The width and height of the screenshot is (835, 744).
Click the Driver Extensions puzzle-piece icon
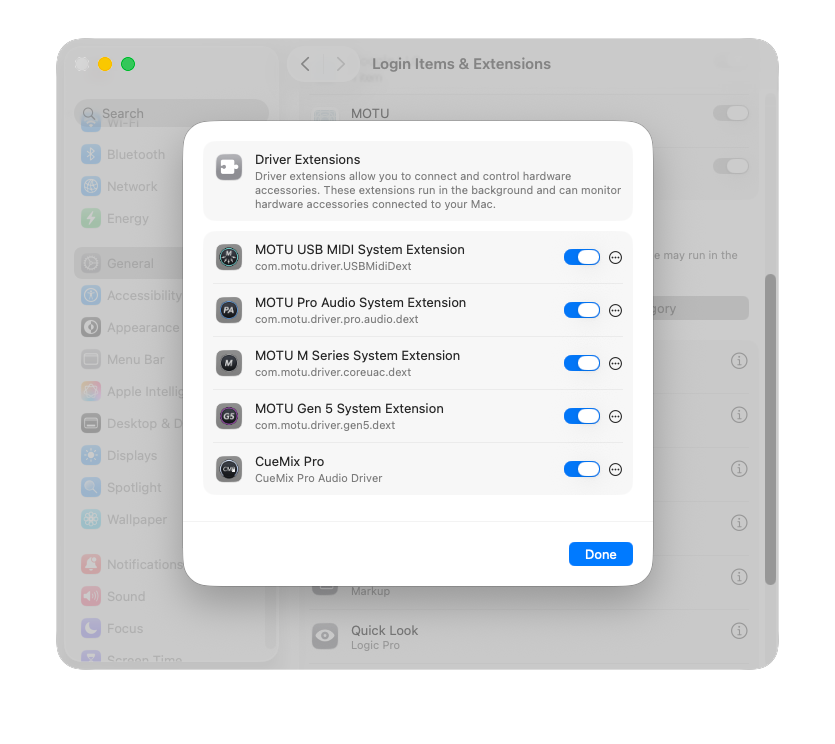[229, 167]
